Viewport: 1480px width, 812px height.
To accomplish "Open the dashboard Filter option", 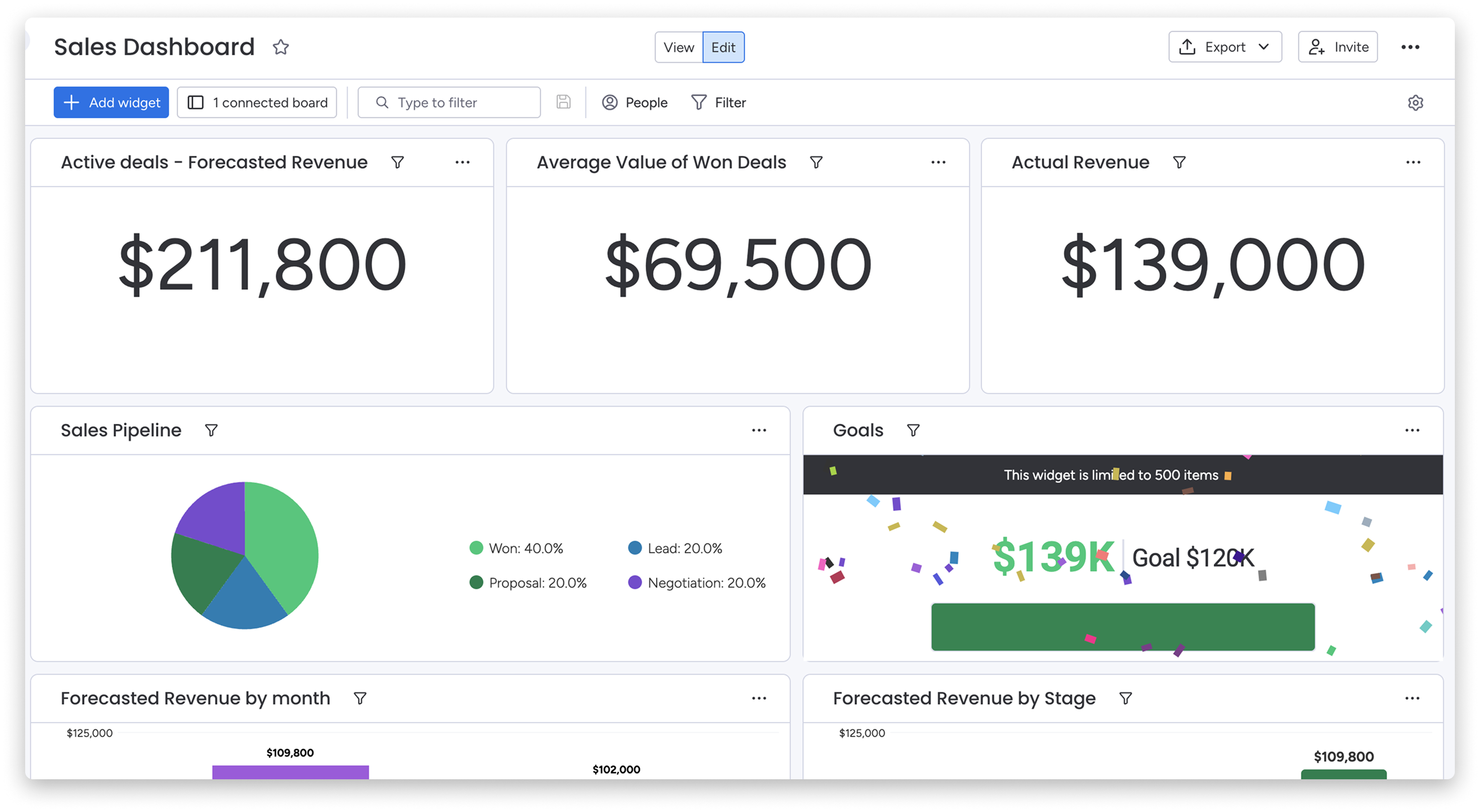I will tap(718, 102).
